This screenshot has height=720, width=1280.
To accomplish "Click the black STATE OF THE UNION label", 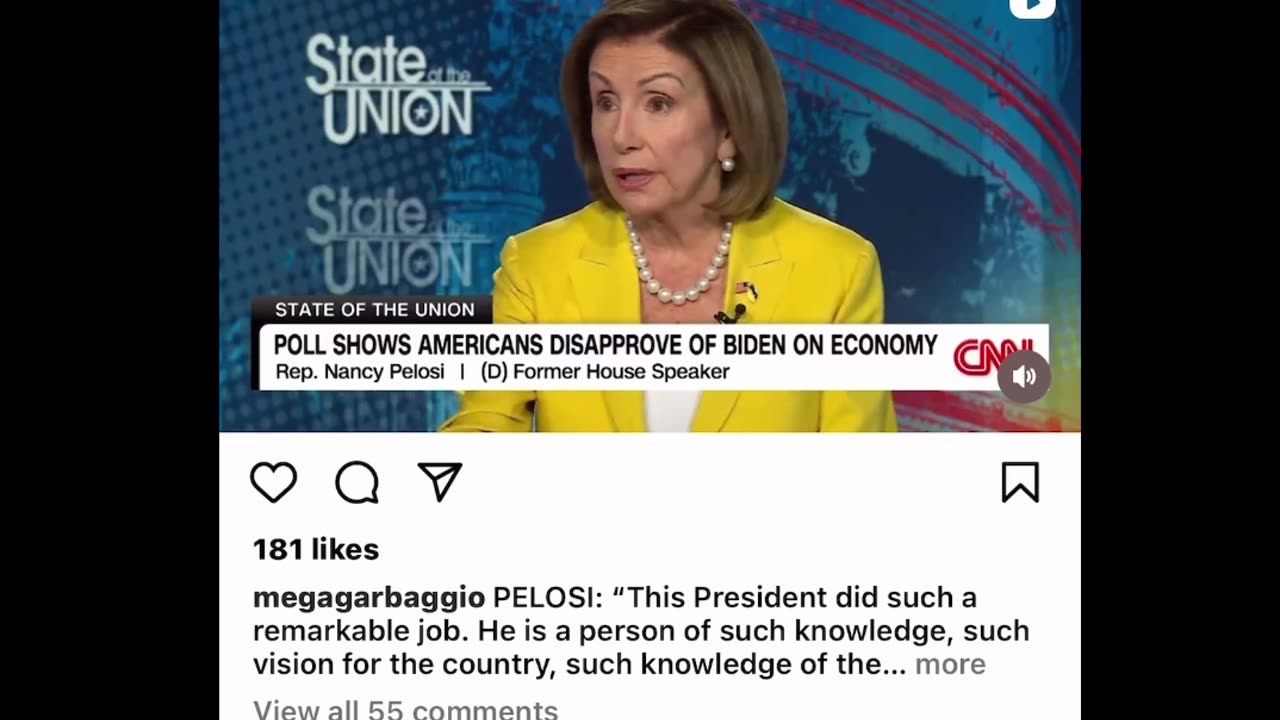I will click(x=375, y=310).
